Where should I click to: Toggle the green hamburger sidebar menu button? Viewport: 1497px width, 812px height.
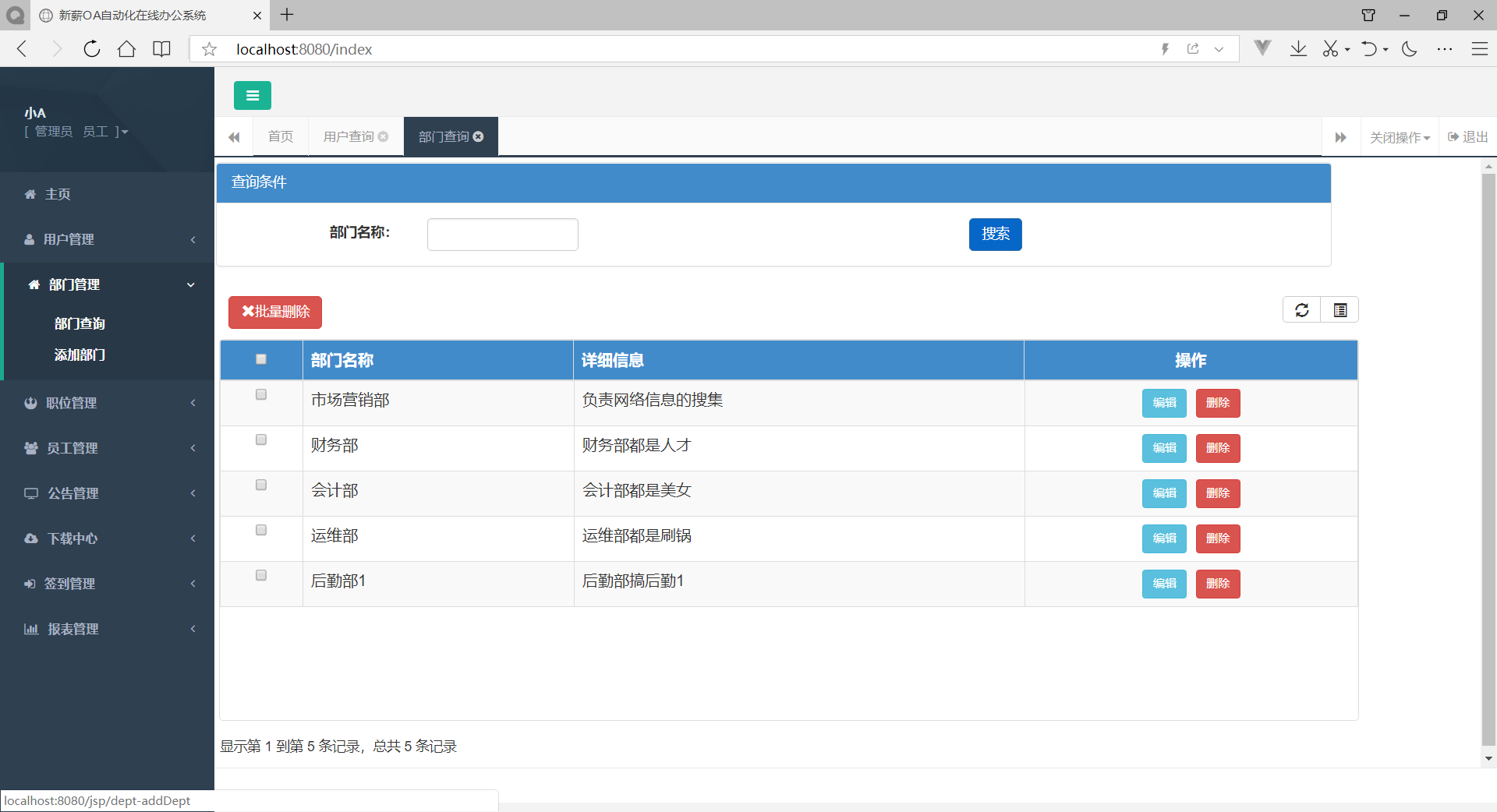(x=253, y=96)
